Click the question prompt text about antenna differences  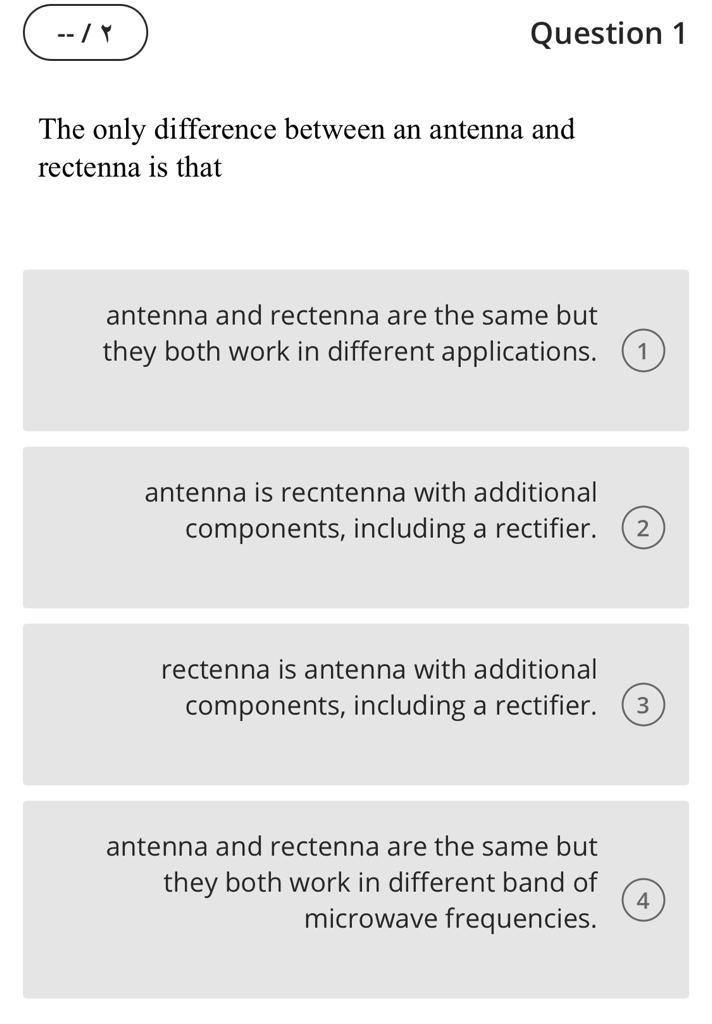point(300,148)
